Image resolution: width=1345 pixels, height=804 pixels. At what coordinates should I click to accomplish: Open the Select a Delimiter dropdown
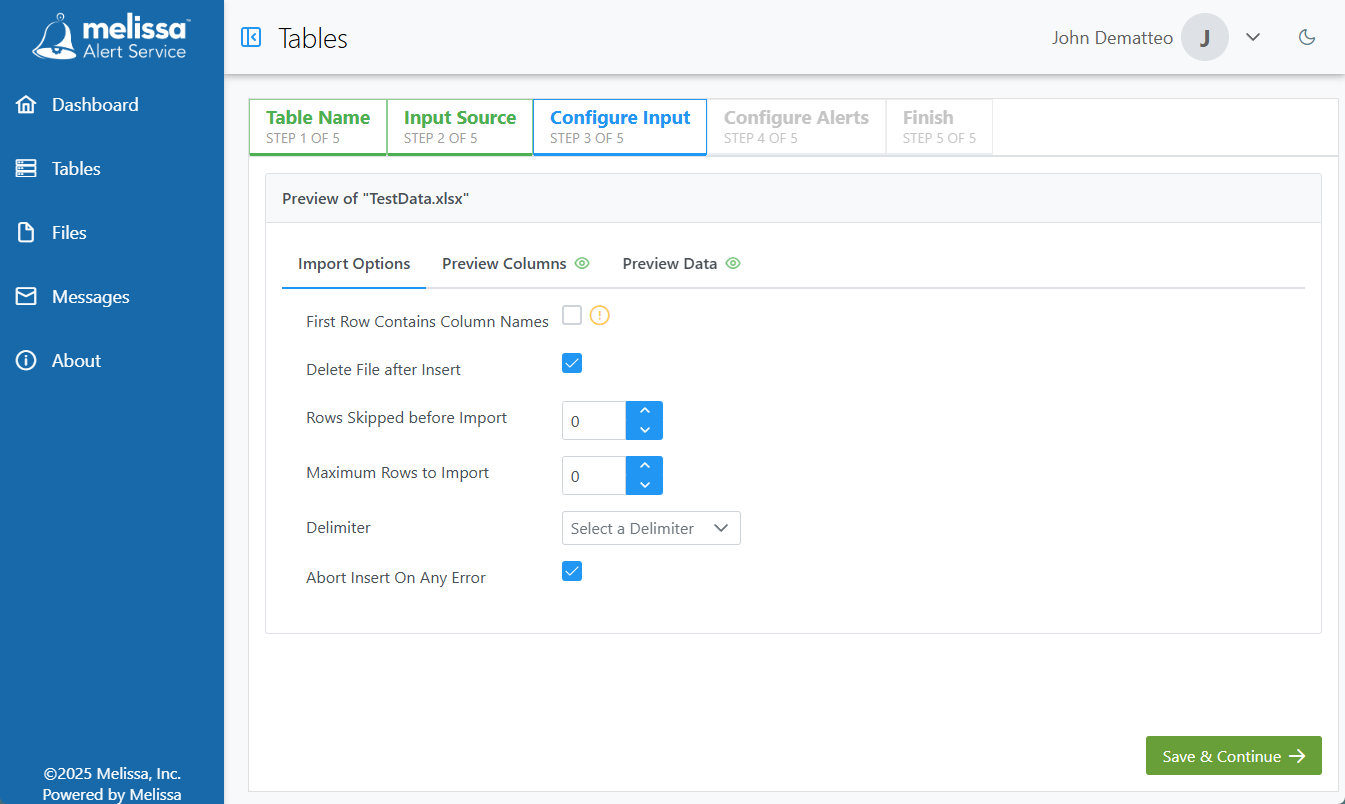click(x=651, y=527)
